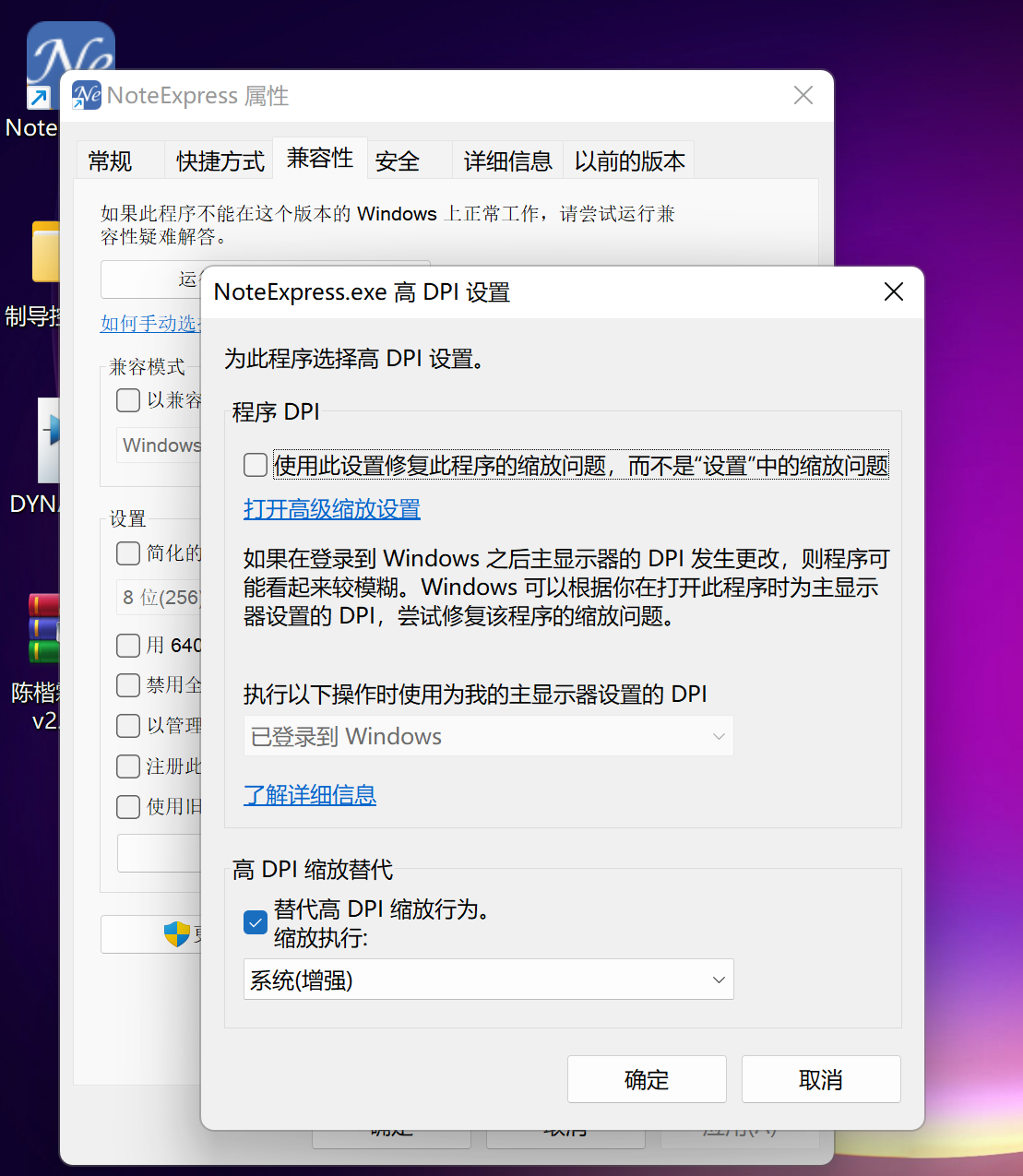This screenshot has width=1023, height=1176.
Task: Click the 为此程序选择高 DPI 设置 heading text
Action: pos(355,359)
